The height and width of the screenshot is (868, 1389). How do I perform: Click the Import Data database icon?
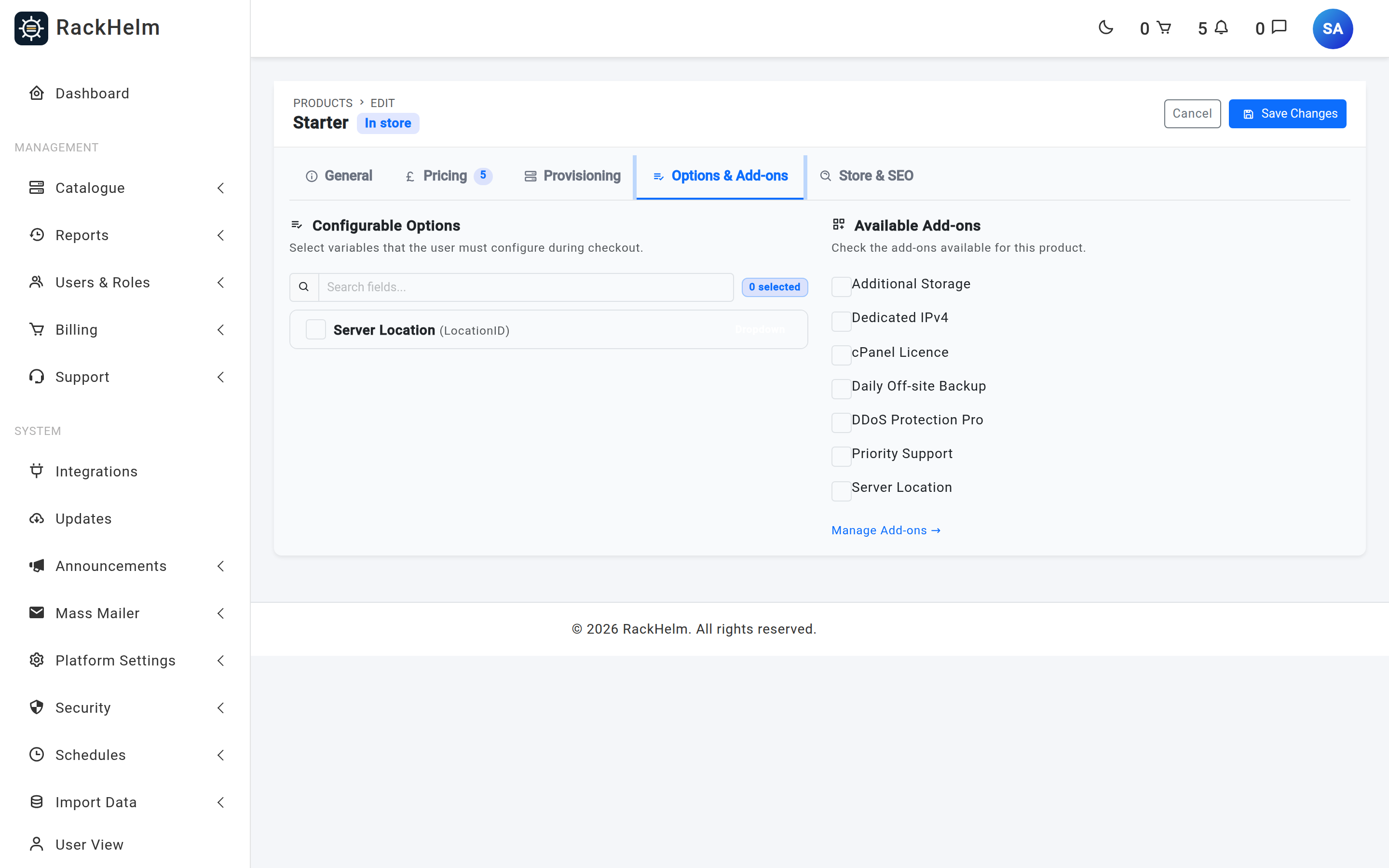click(x=37, y=801)
